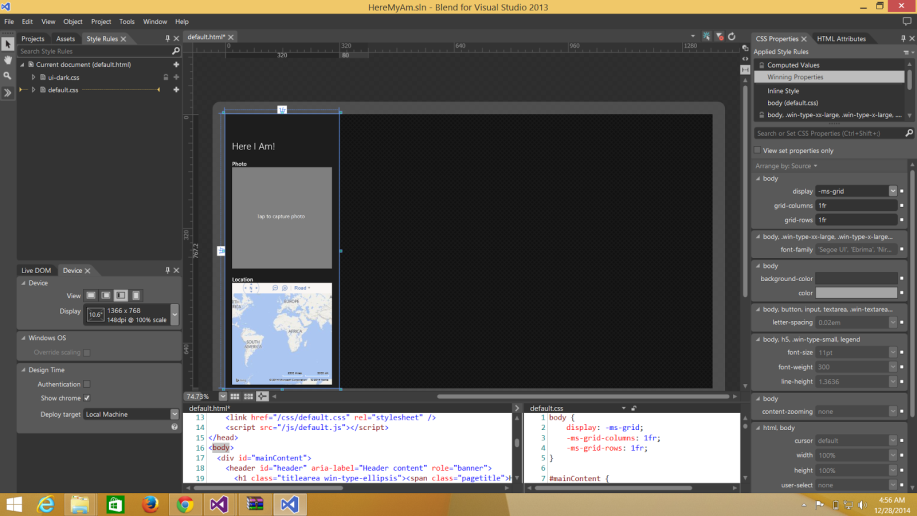Open Firefox from the Windows taskbar

pos(151,504)
